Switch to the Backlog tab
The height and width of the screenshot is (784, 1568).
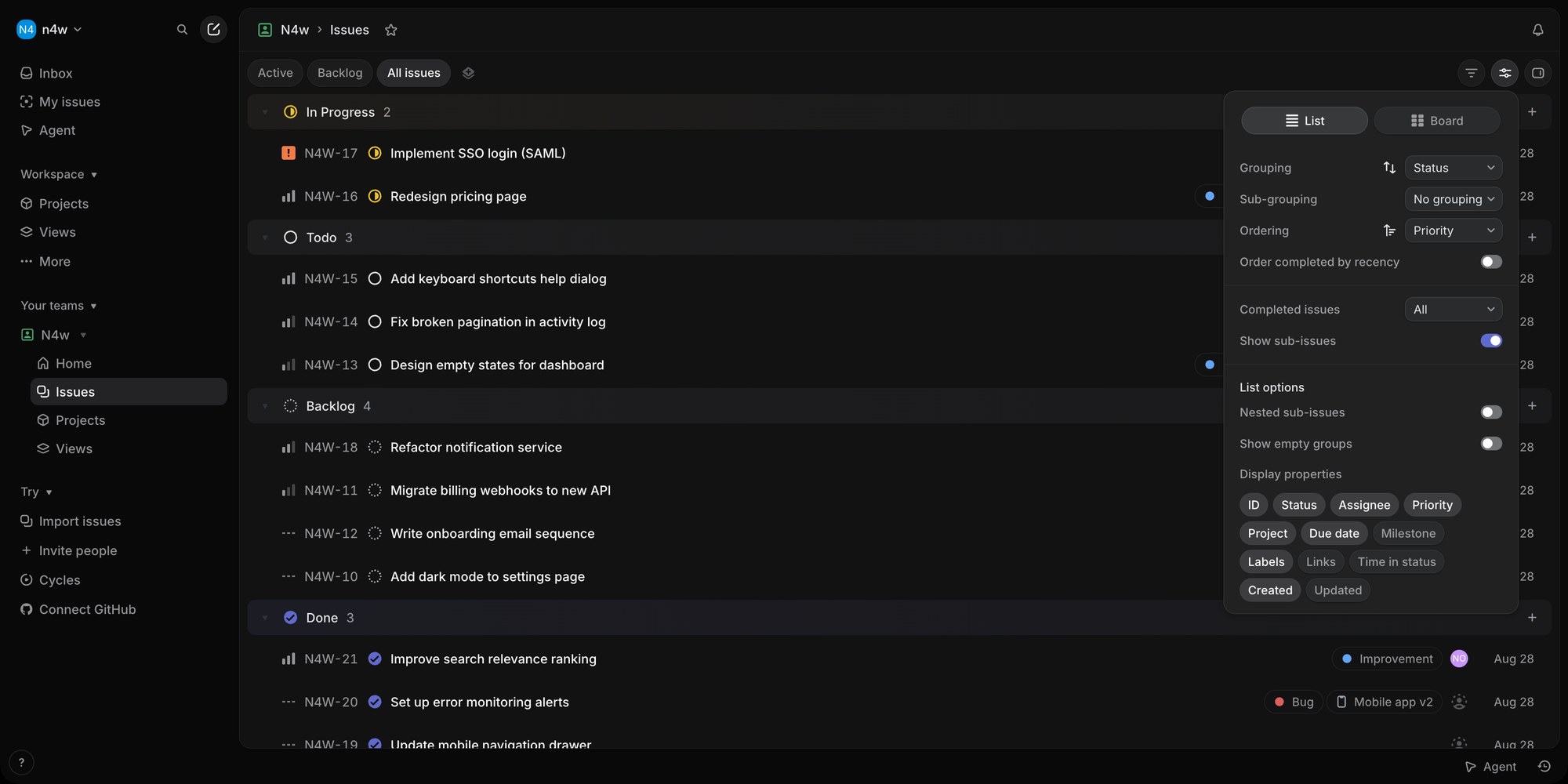339,73
